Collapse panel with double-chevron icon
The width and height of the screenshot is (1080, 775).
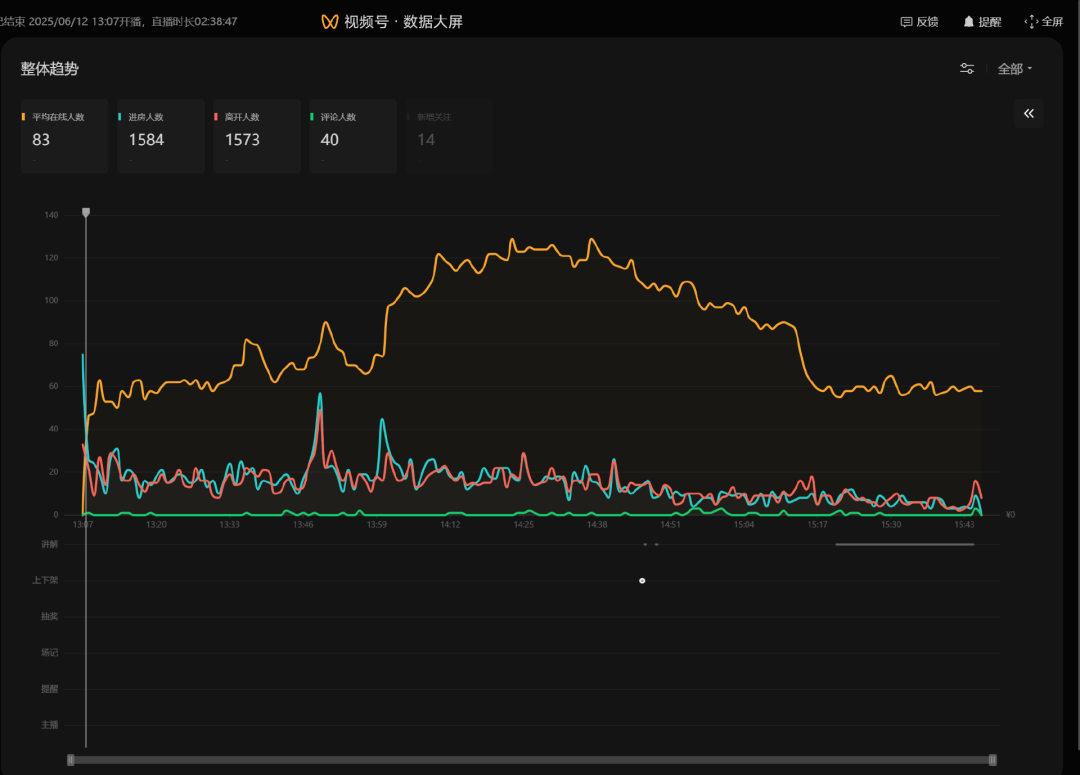[x=1028, y=114]
